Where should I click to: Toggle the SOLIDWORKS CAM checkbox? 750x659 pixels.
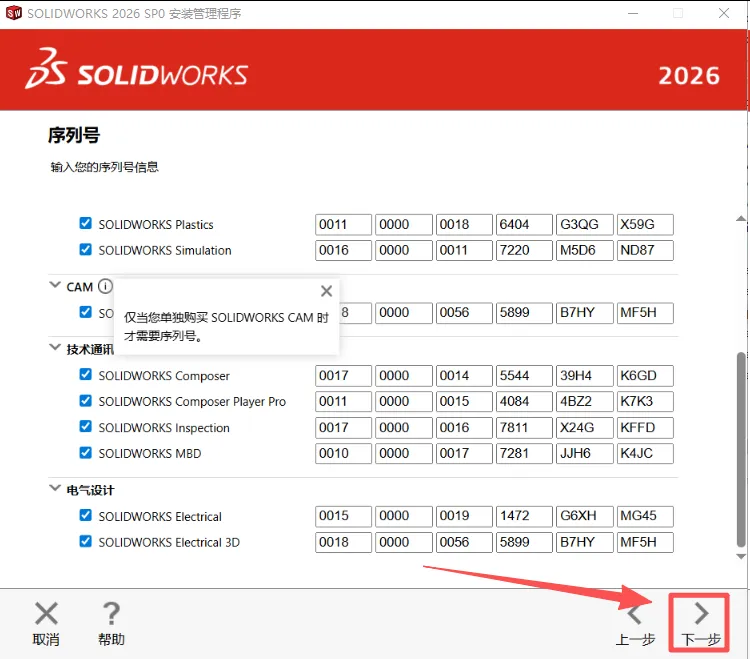click(x=86, y=312)
